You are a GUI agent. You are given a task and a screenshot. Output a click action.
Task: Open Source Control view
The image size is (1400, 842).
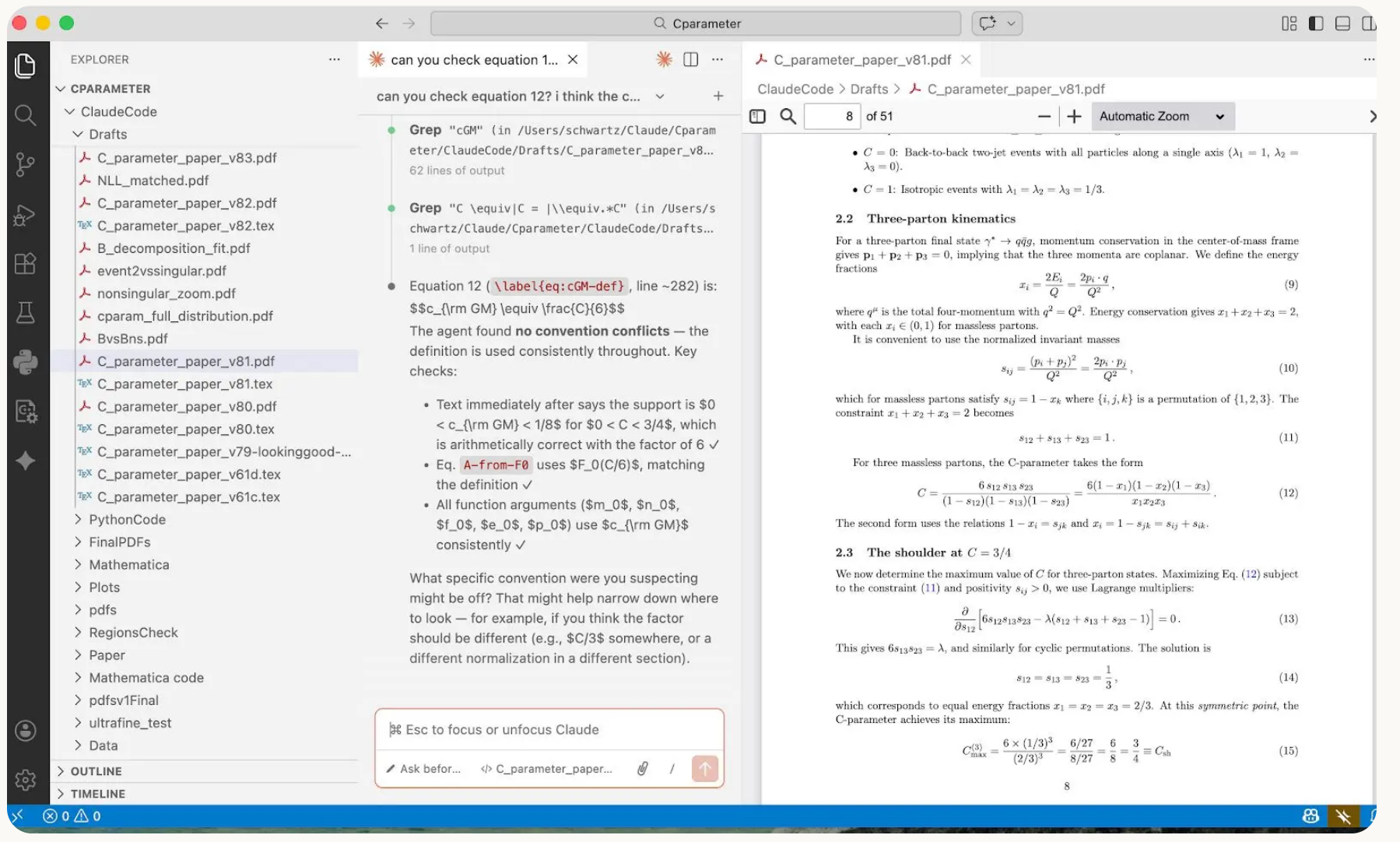point(25,164)
